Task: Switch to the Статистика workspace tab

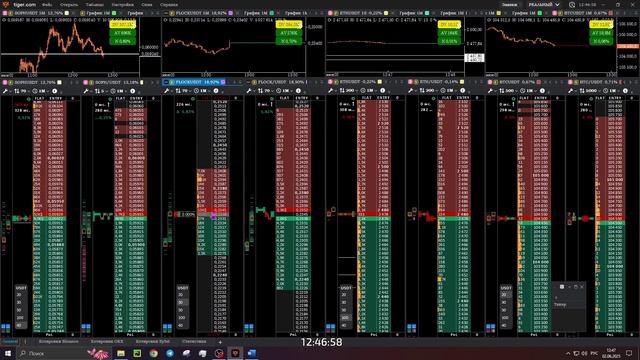Action: click(x=194, y=342)
